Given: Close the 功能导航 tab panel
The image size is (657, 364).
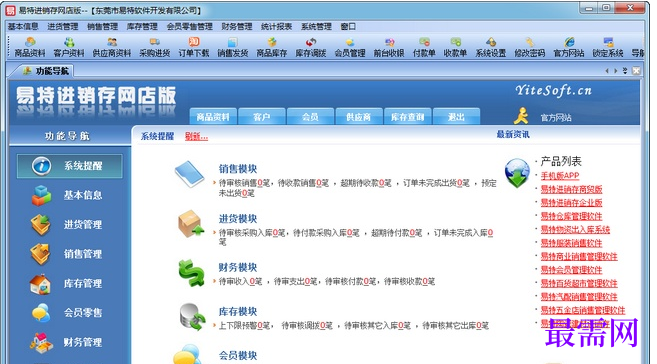Looking at the screenshot, I should (x=636, y=71).
